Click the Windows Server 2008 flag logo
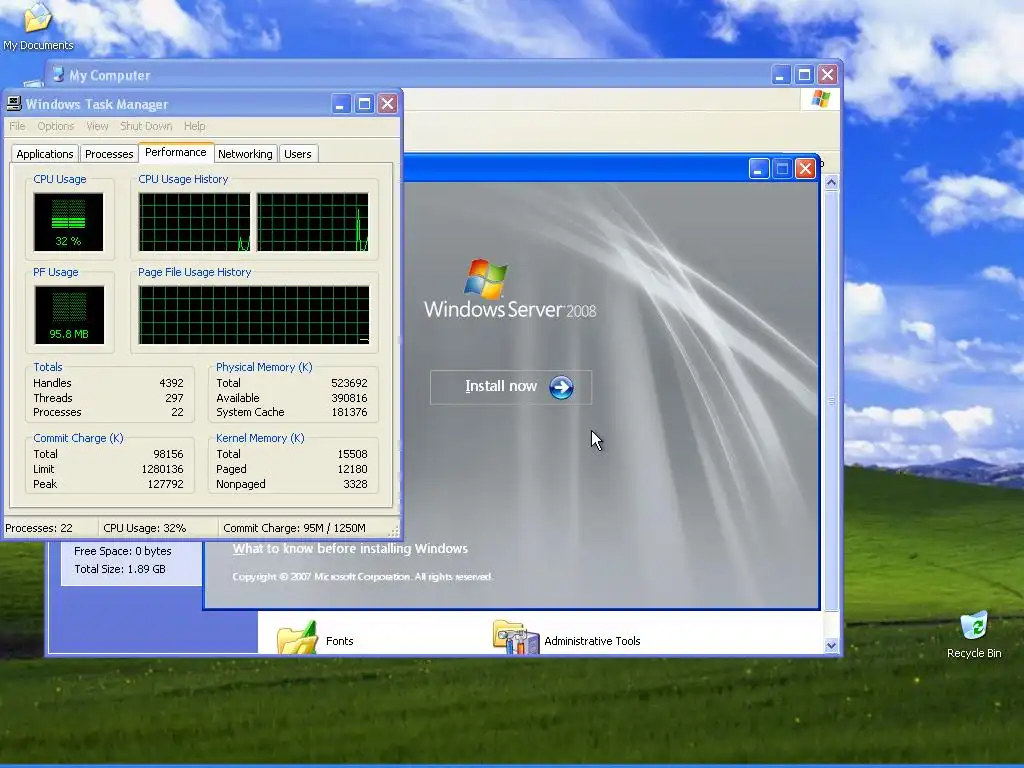The image size is (1024, 768). click(x=485, y=279)
